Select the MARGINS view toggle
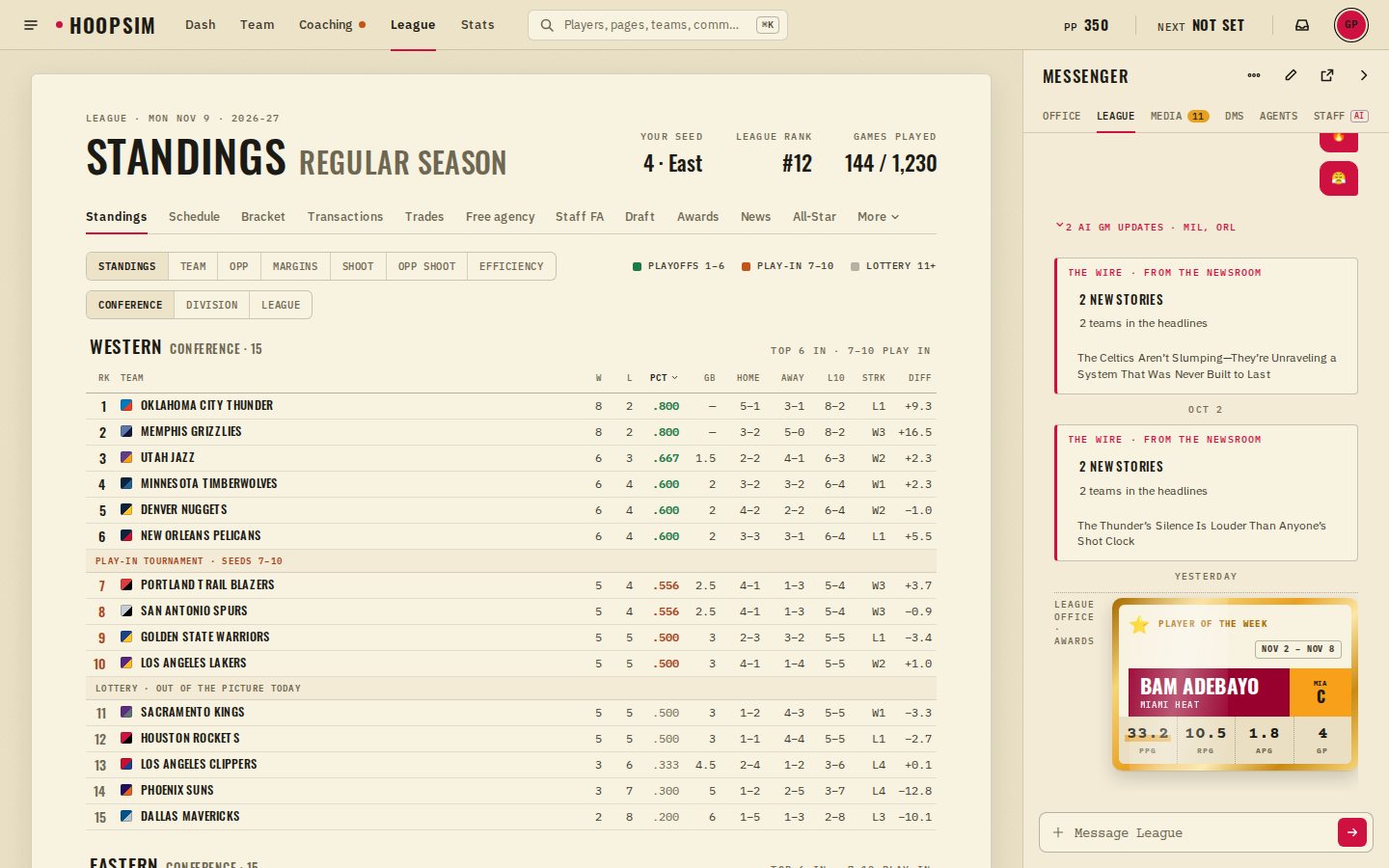This screenshot has height=868, width=1389. [295, 266]
